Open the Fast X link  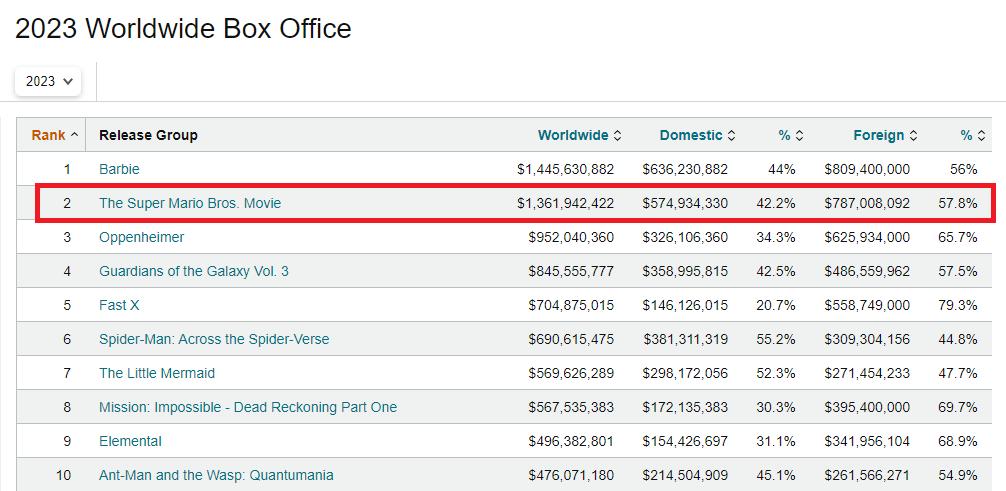(126, 305)
